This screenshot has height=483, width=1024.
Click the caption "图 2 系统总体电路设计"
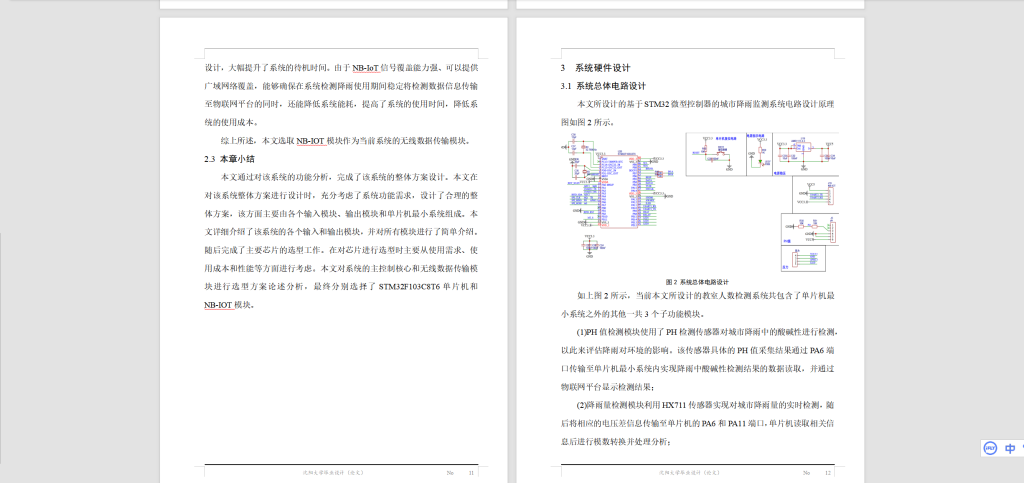pyautogui.click(x=697, y=282)
